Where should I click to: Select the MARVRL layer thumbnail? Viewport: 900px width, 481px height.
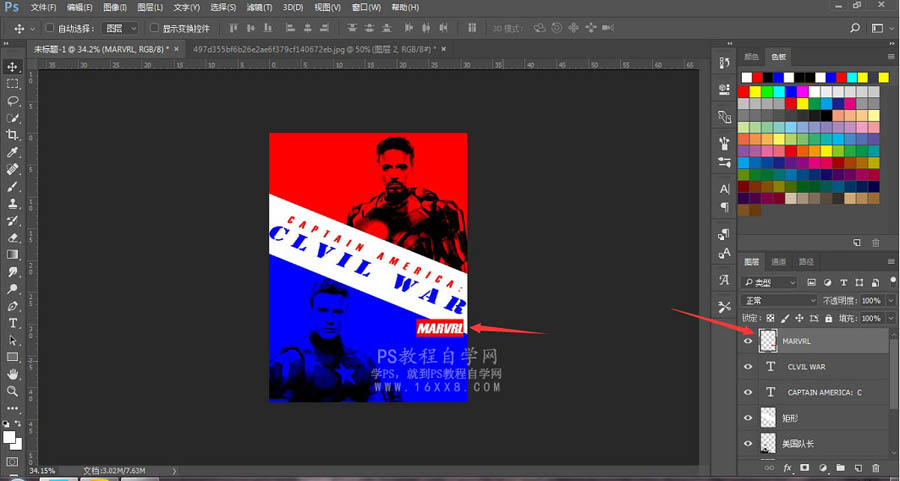pyautogui.click(x=768, y=341)
